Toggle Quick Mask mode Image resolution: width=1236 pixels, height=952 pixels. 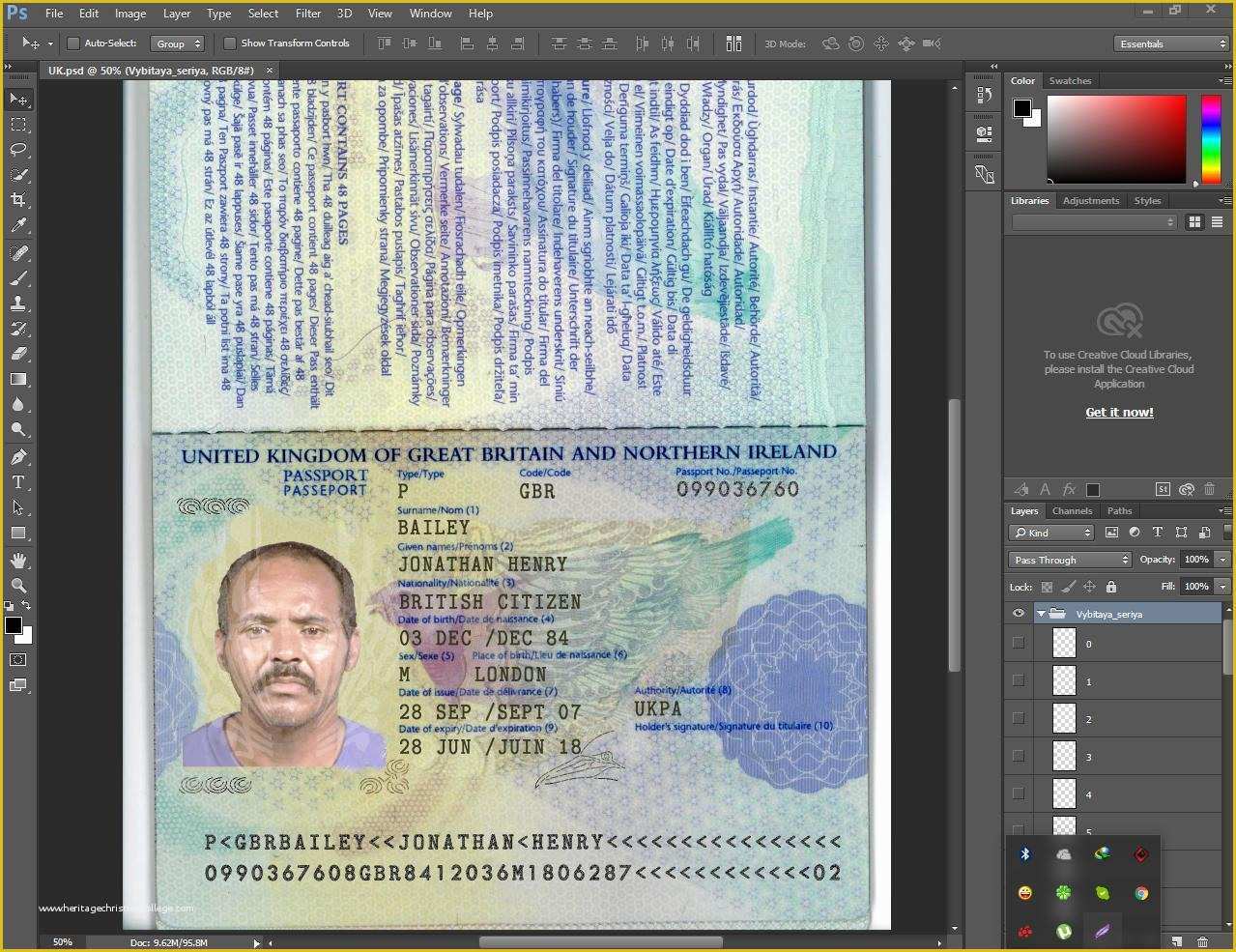(x=18, y=660)
